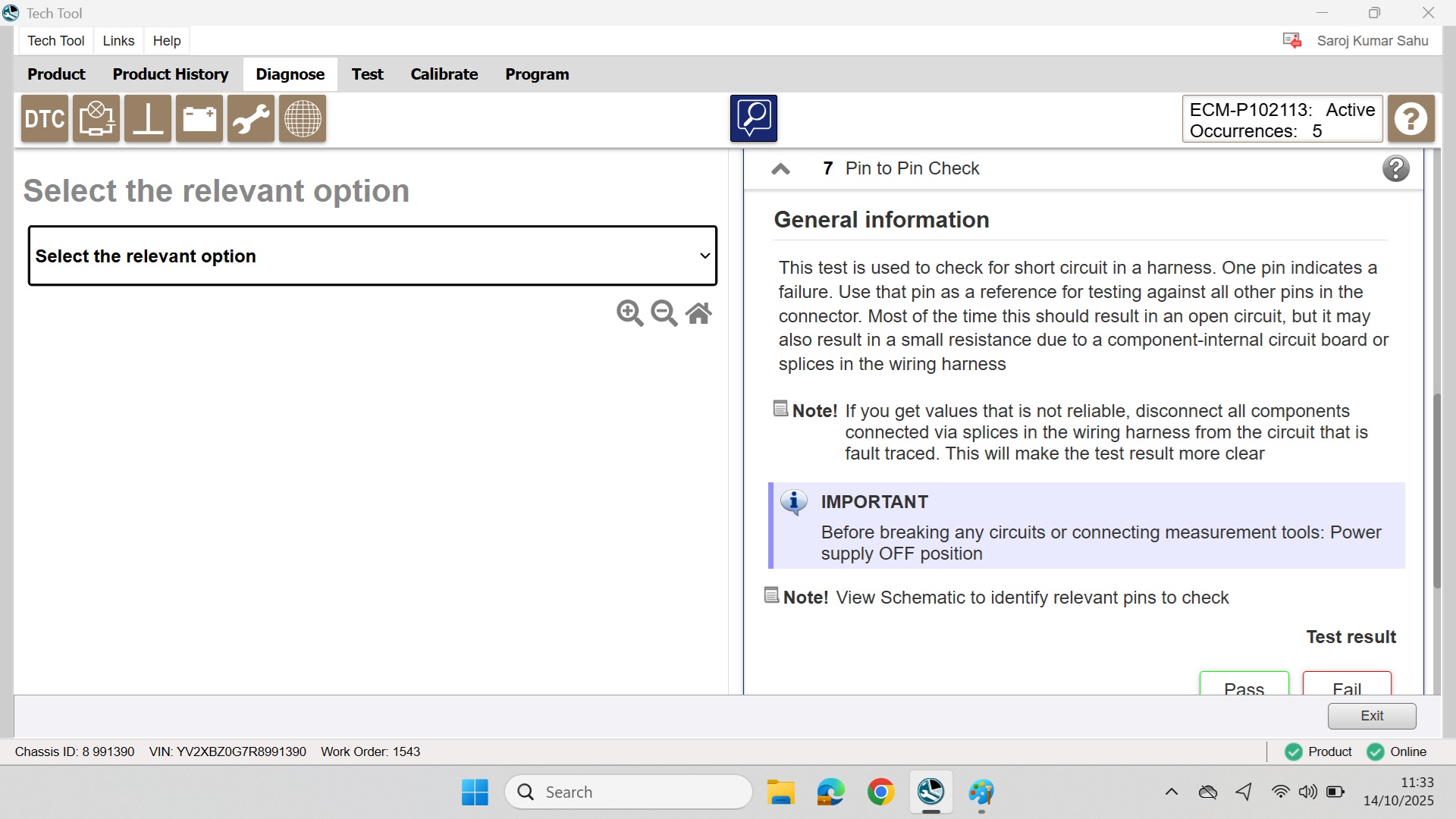The width and height of the screenshot is (1456, 819).
Task: Show hidden system tray icons chevron
Action: [1171, 792]
